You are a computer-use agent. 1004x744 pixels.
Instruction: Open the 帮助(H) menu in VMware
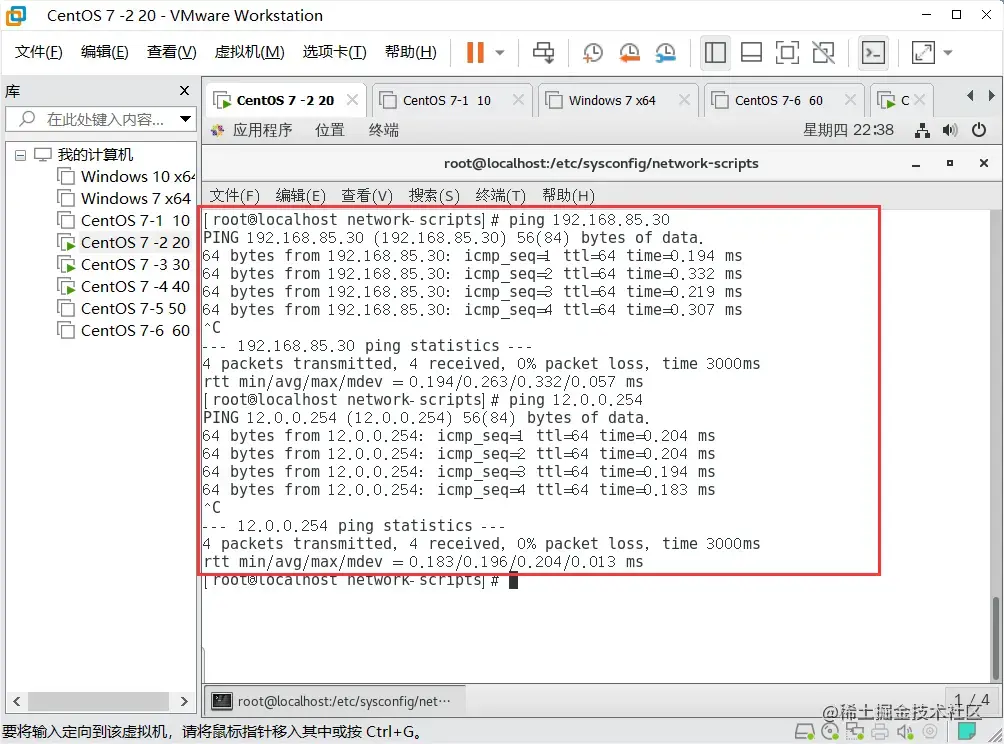[410, 52]
